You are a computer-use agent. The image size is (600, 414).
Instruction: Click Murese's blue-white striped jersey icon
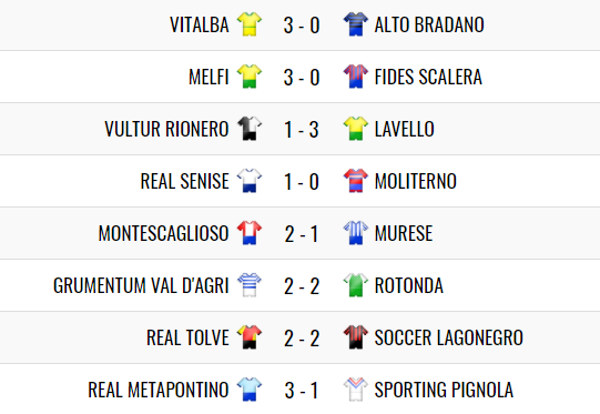(x=356, y=233)
